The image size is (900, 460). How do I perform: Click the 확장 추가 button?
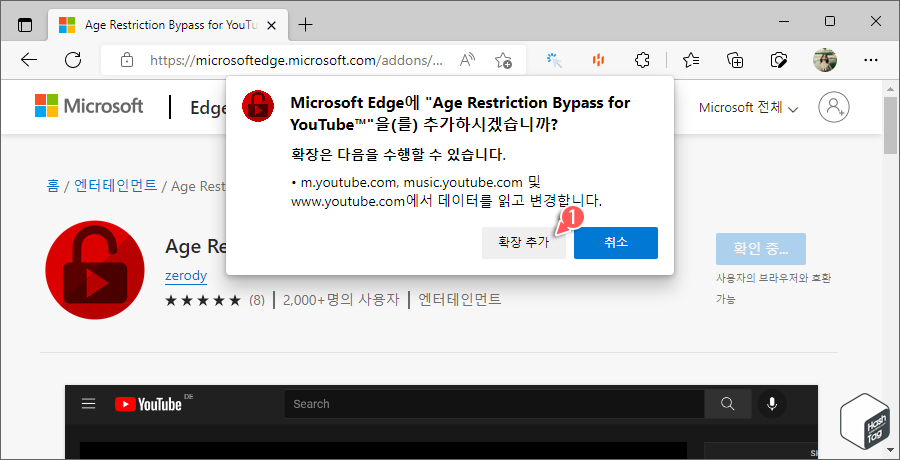point(523,243)
